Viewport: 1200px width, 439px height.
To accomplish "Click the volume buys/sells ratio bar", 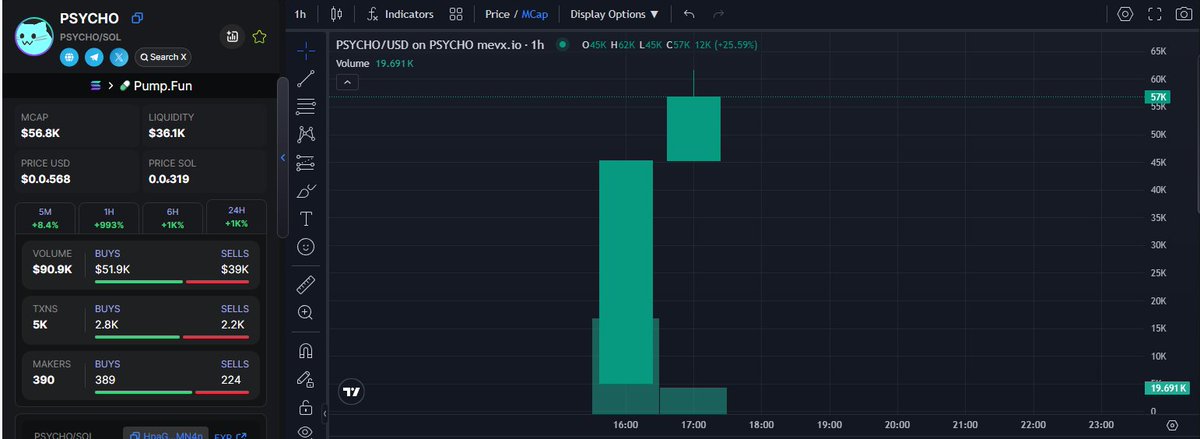I will pos(172,282).
